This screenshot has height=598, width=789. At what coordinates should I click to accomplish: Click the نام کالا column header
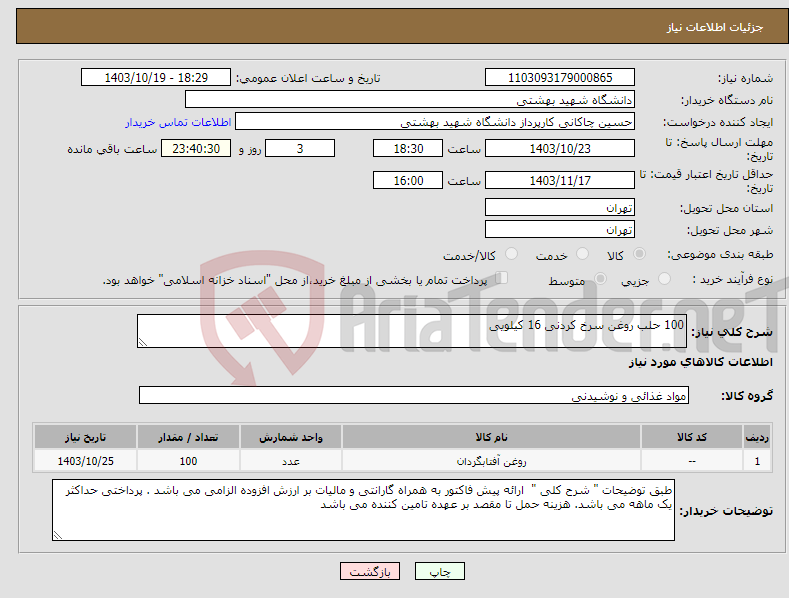pos(491,437)
